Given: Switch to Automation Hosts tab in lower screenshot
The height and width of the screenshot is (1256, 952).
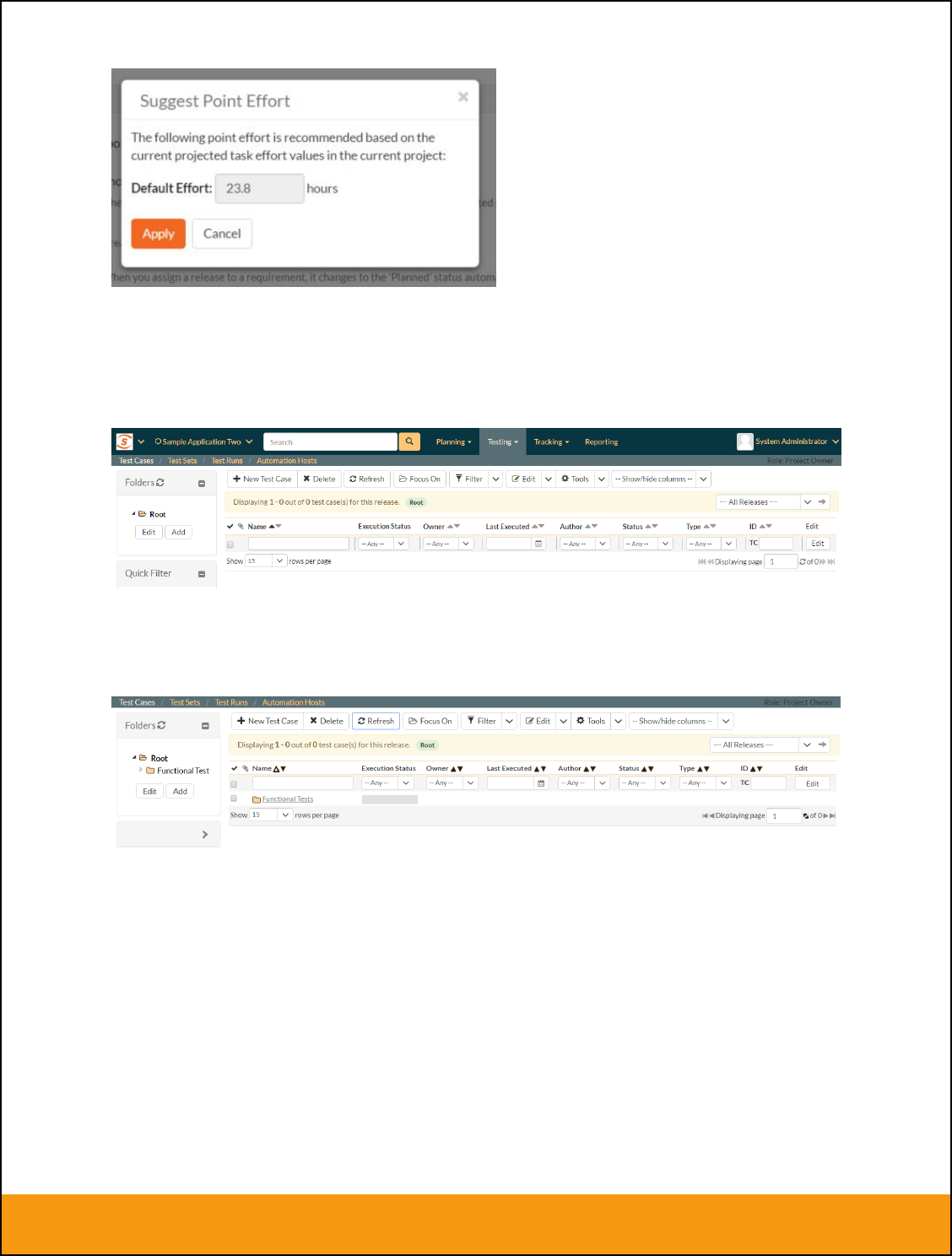Looking at the screenshot, I should coord(293,702).
